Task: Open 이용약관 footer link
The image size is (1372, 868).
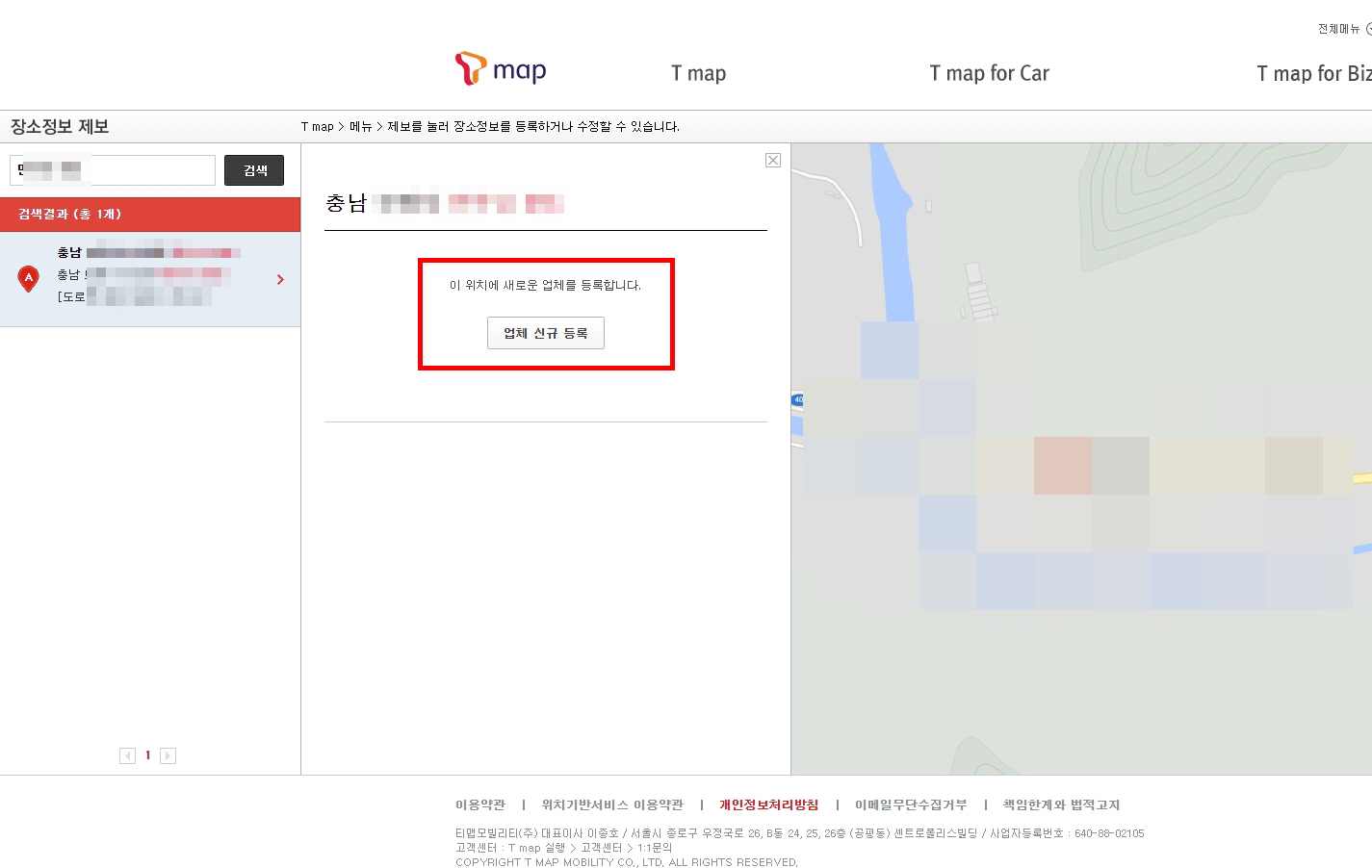Action: 480,804
